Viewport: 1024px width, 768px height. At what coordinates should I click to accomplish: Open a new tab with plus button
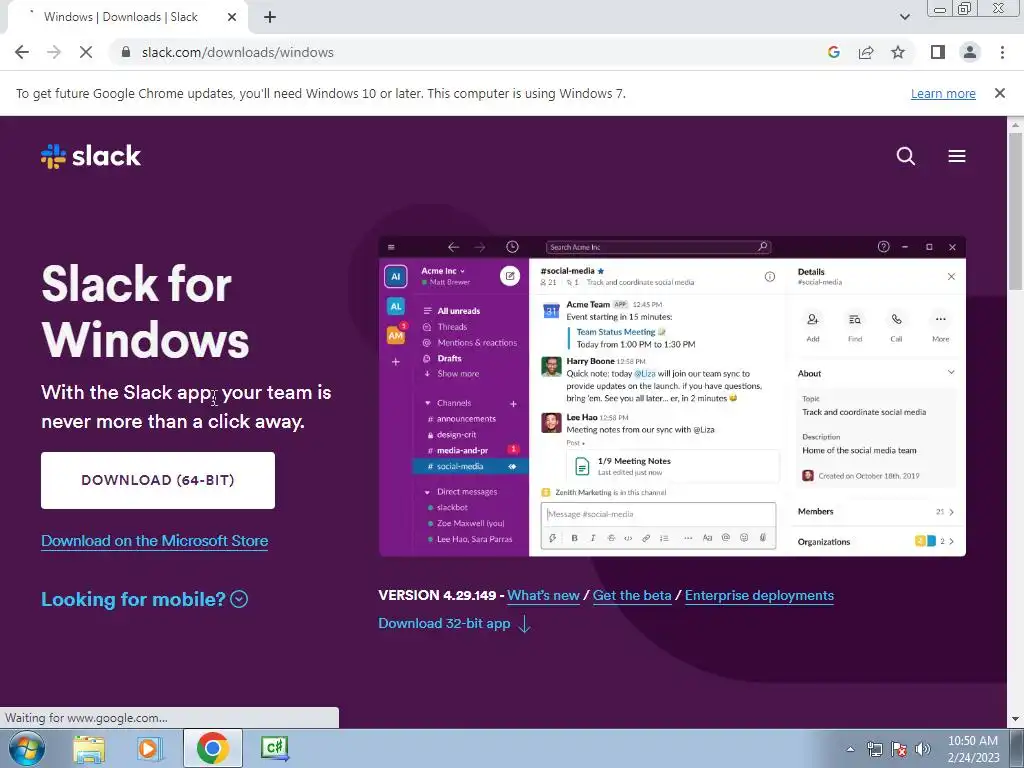(270, 17)
